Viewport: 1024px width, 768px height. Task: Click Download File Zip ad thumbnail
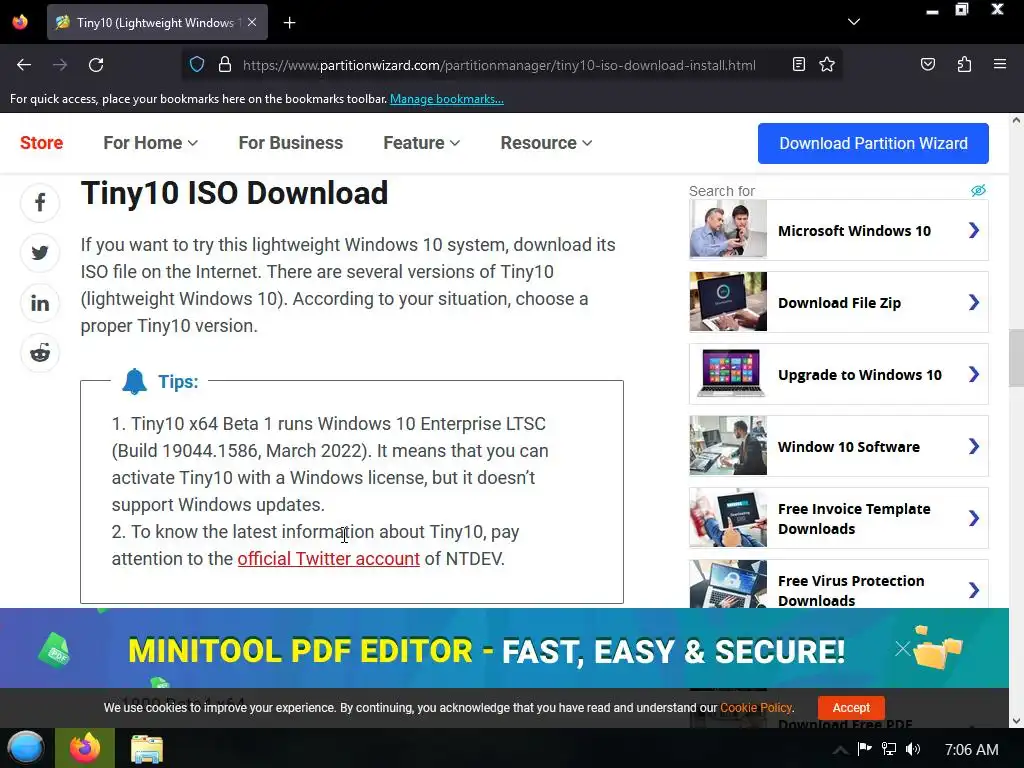click(728, 302)
